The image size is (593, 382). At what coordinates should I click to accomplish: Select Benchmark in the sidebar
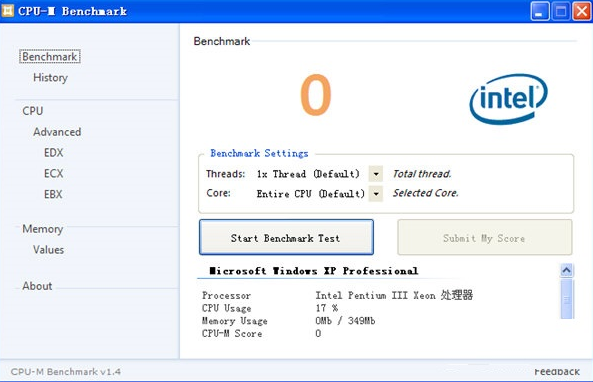50,56
